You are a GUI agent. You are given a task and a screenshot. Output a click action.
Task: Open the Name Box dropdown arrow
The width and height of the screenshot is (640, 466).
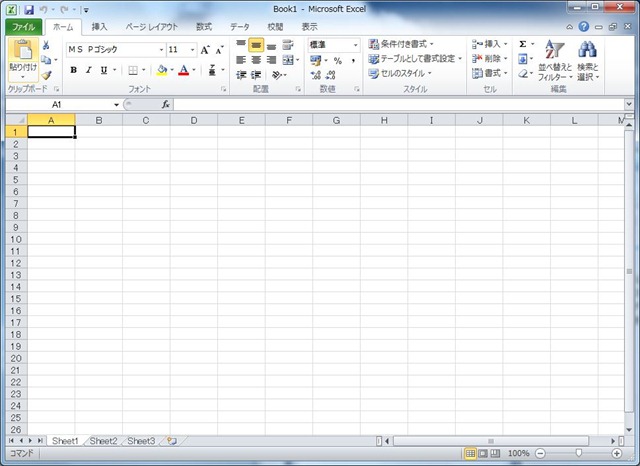116,105
